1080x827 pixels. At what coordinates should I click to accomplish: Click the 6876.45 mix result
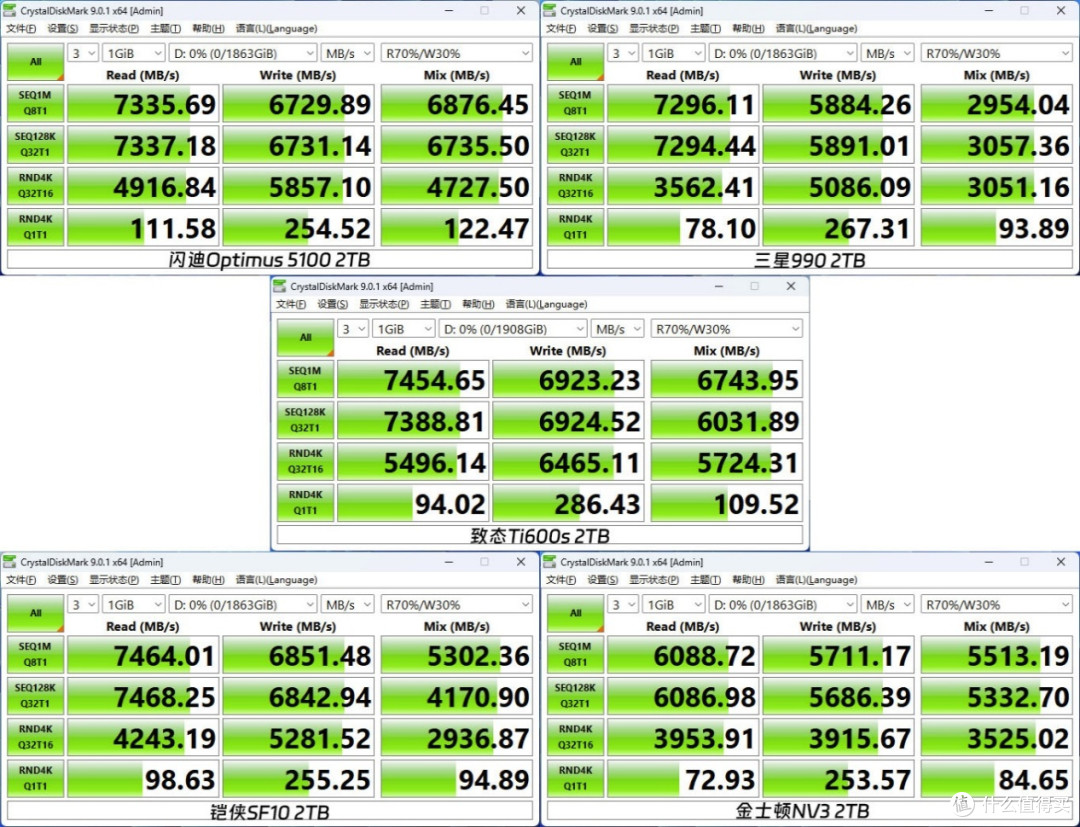[457, 104]
